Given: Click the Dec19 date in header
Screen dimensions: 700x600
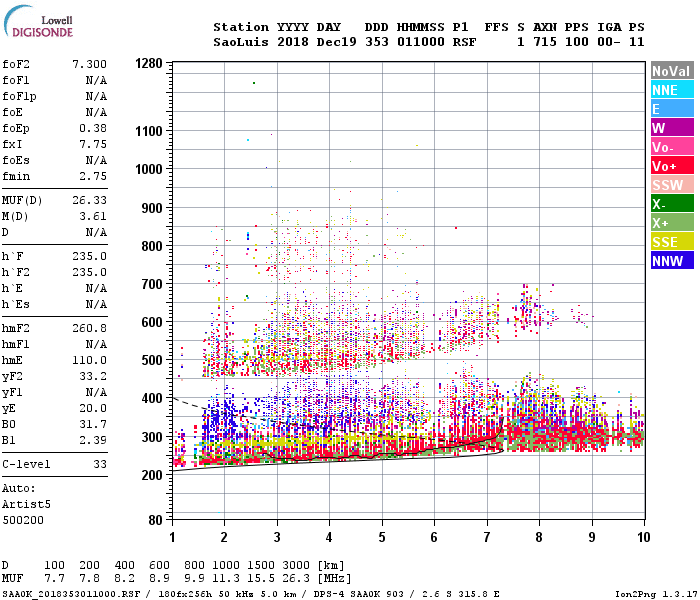Looking at the screenshot, I should [x=337, y=42].
